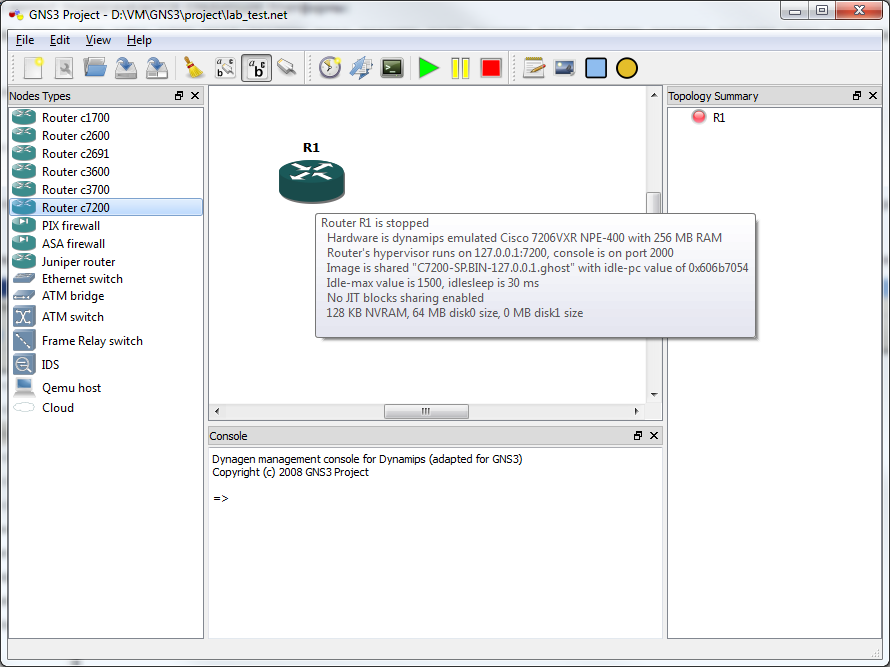
Task: Open the Edit menu
Action: pyautogui.click(x=60, y=40)
